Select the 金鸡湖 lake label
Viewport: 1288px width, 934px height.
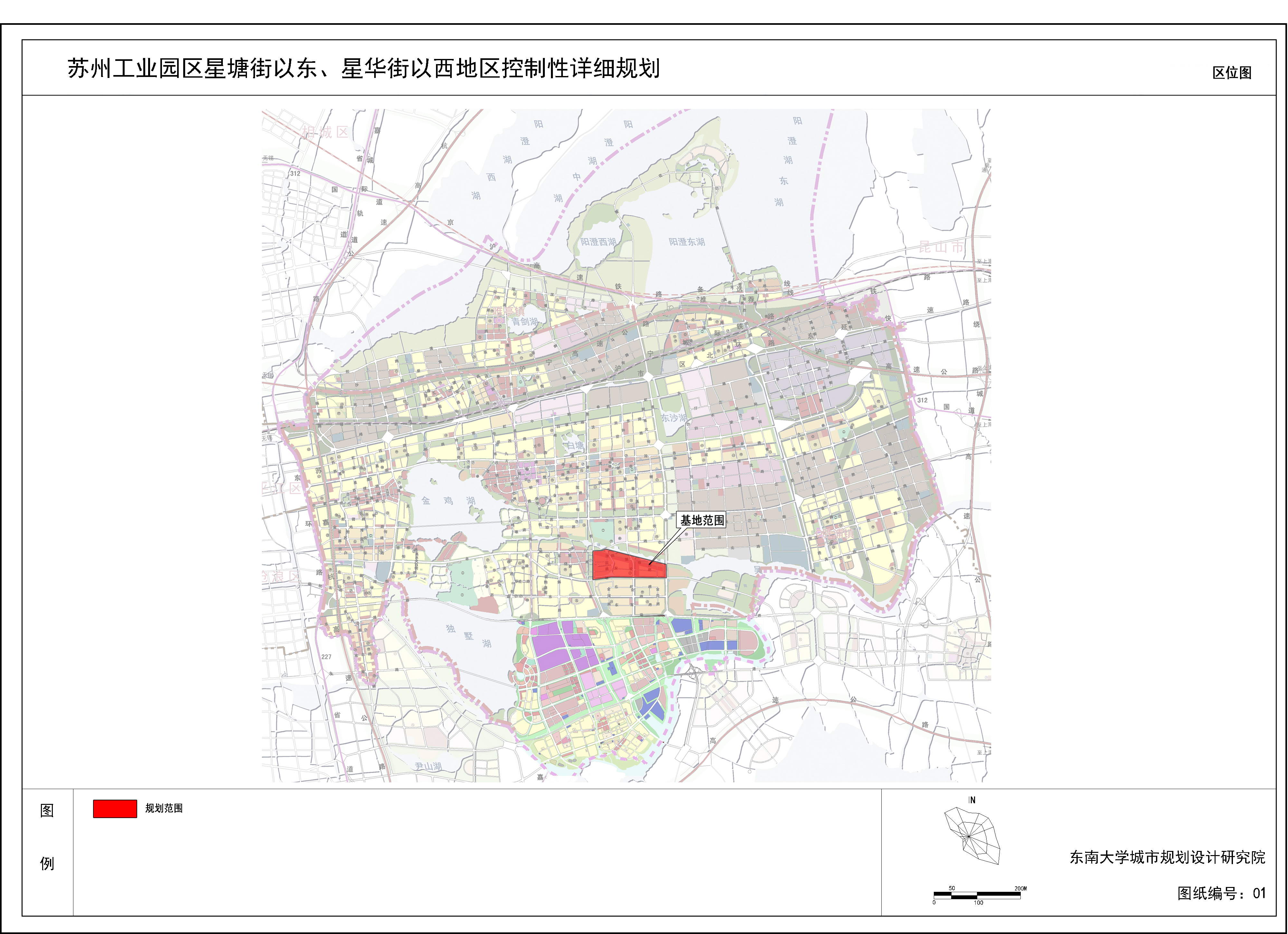448,500
